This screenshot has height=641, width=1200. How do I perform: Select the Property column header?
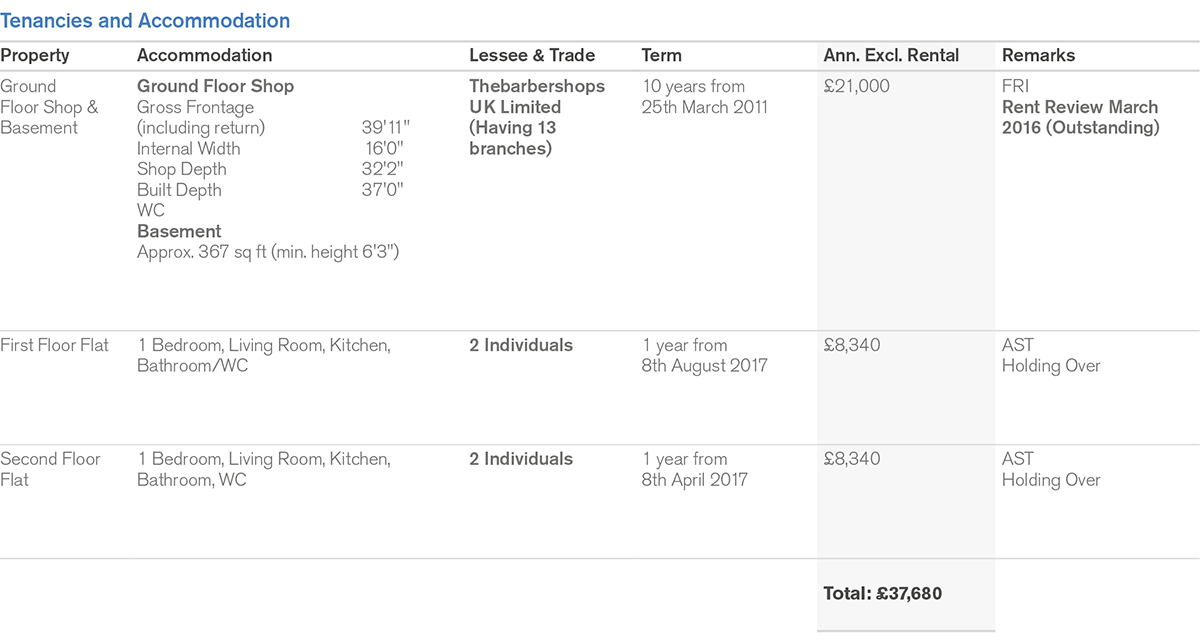point(34,56)
